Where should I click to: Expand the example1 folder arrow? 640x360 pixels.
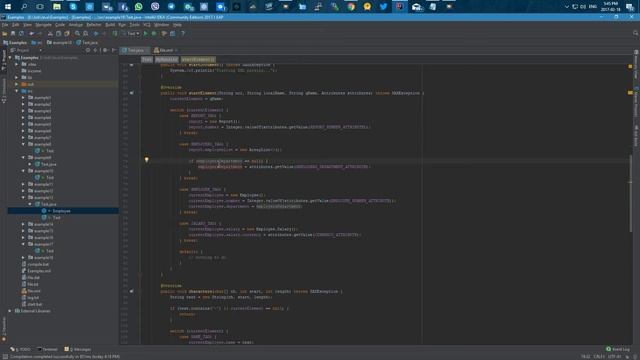click(23, 98)
